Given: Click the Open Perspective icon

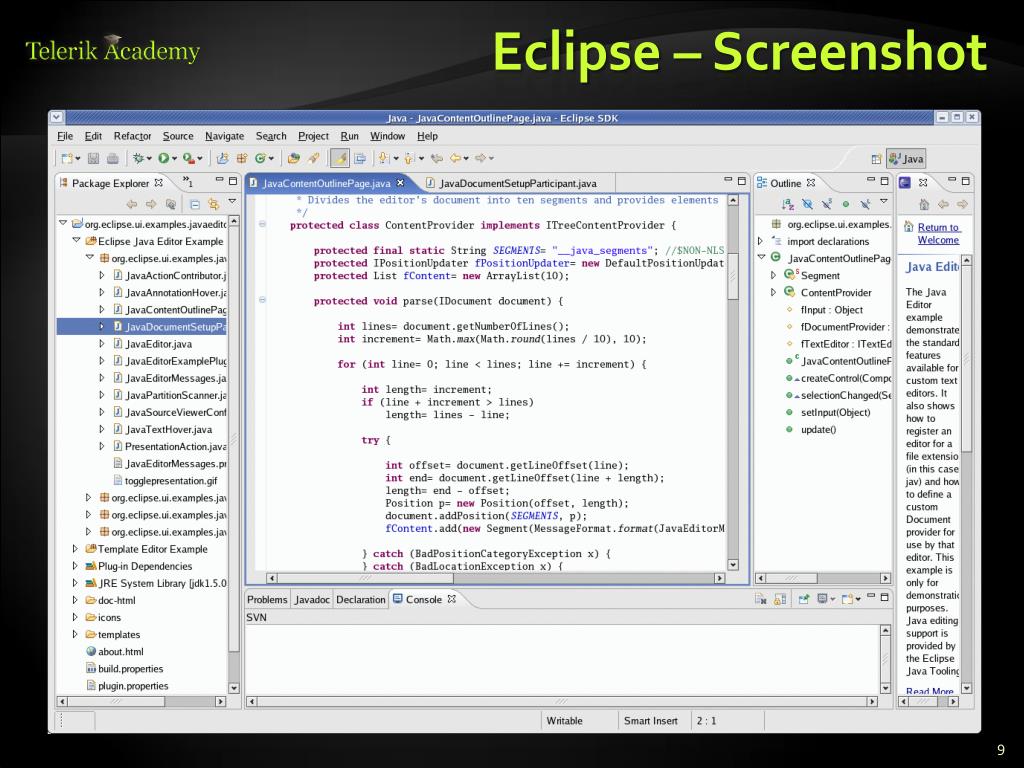Looking at the screenshot, I should (x=876, y=159).
